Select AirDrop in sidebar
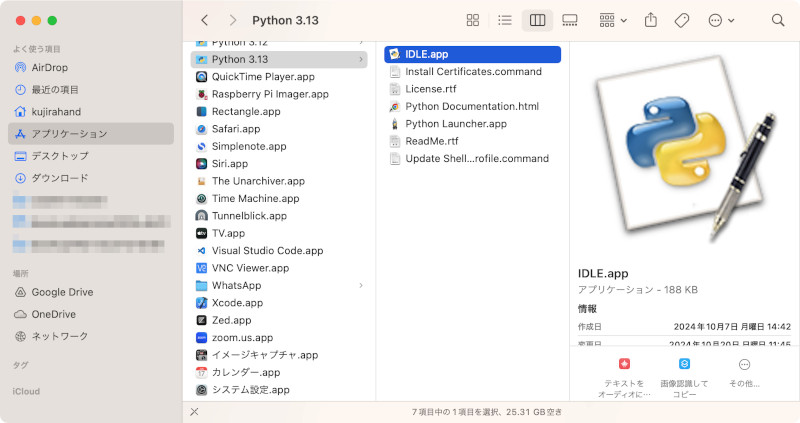800x423 pixels. click(x=48, y=68)
